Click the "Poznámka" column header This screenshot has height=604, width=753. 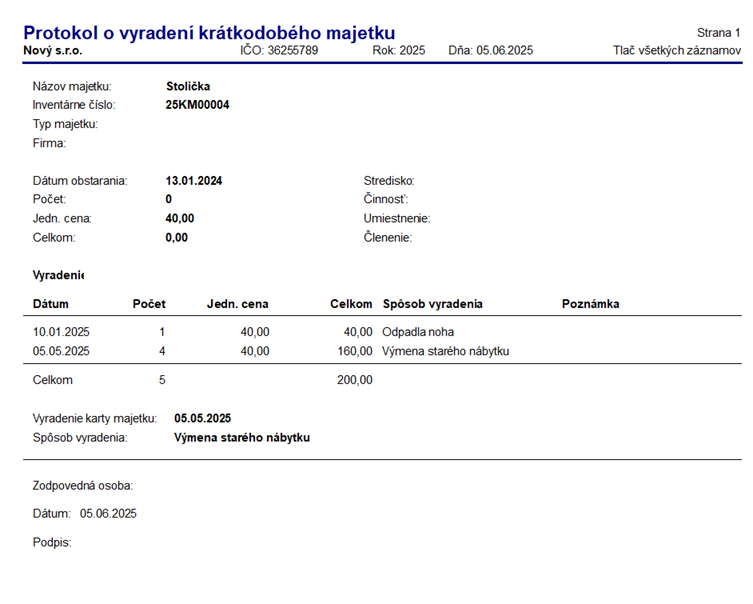coord(591,304)
